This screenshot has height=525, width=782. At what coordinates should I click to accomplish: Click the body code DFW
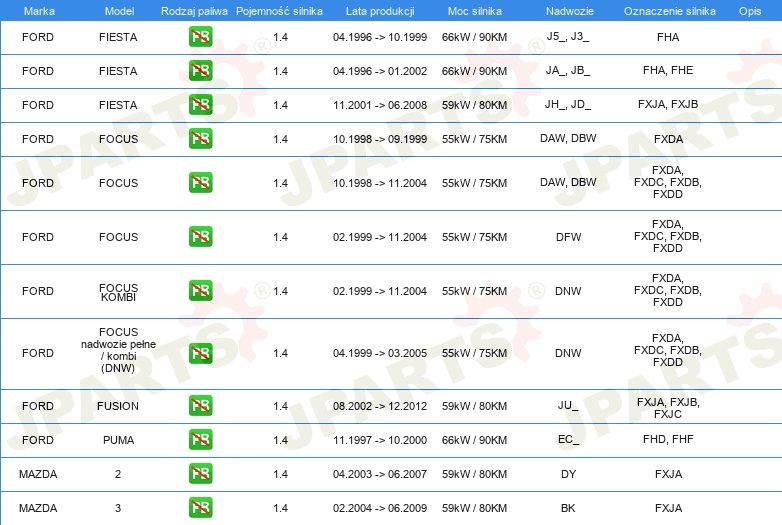point(569,237)
